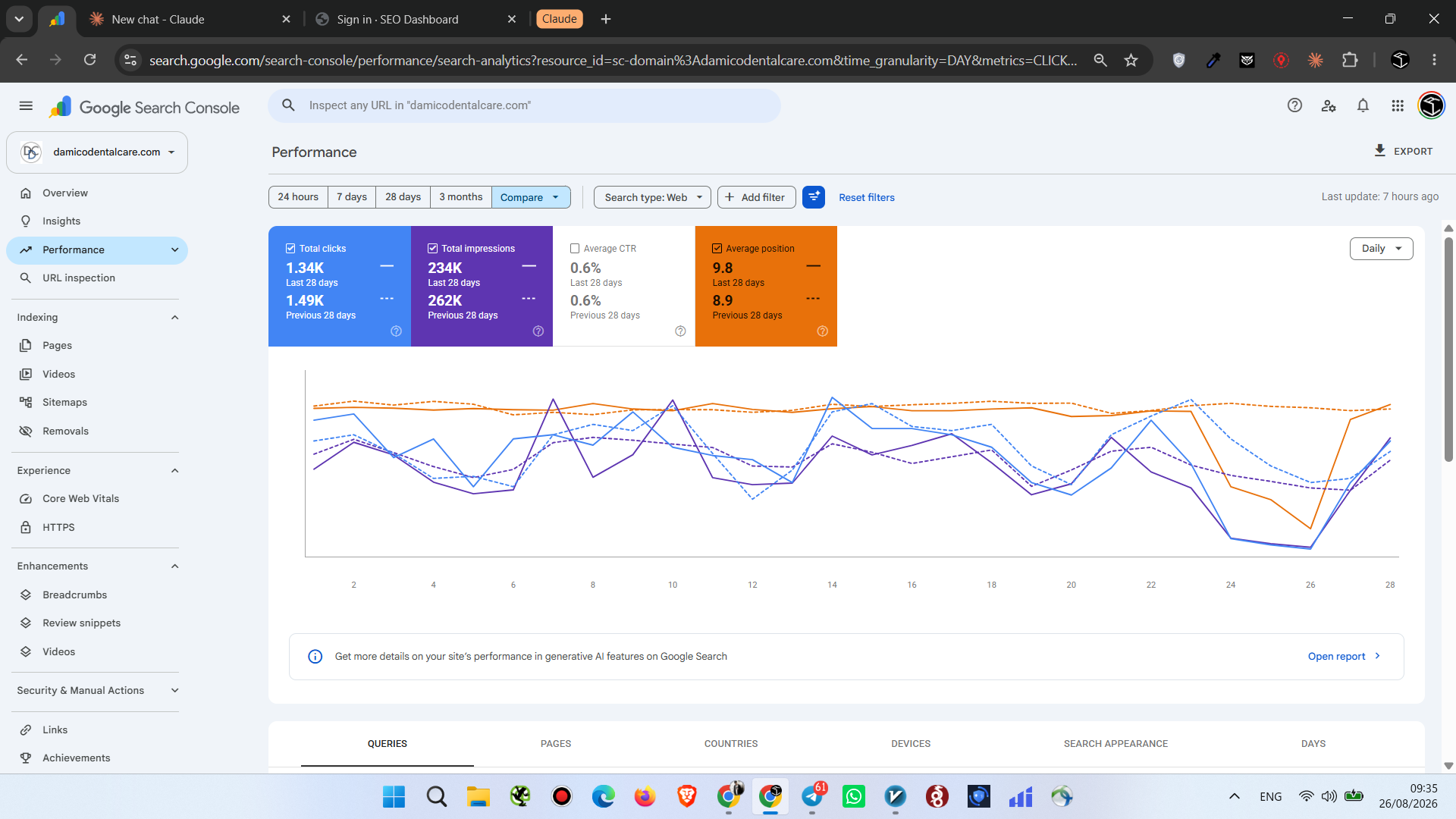Image resolution: width=1456 pixels, height=819 pixels.
Task: Reload the page
Action: (x=89, y=60)
